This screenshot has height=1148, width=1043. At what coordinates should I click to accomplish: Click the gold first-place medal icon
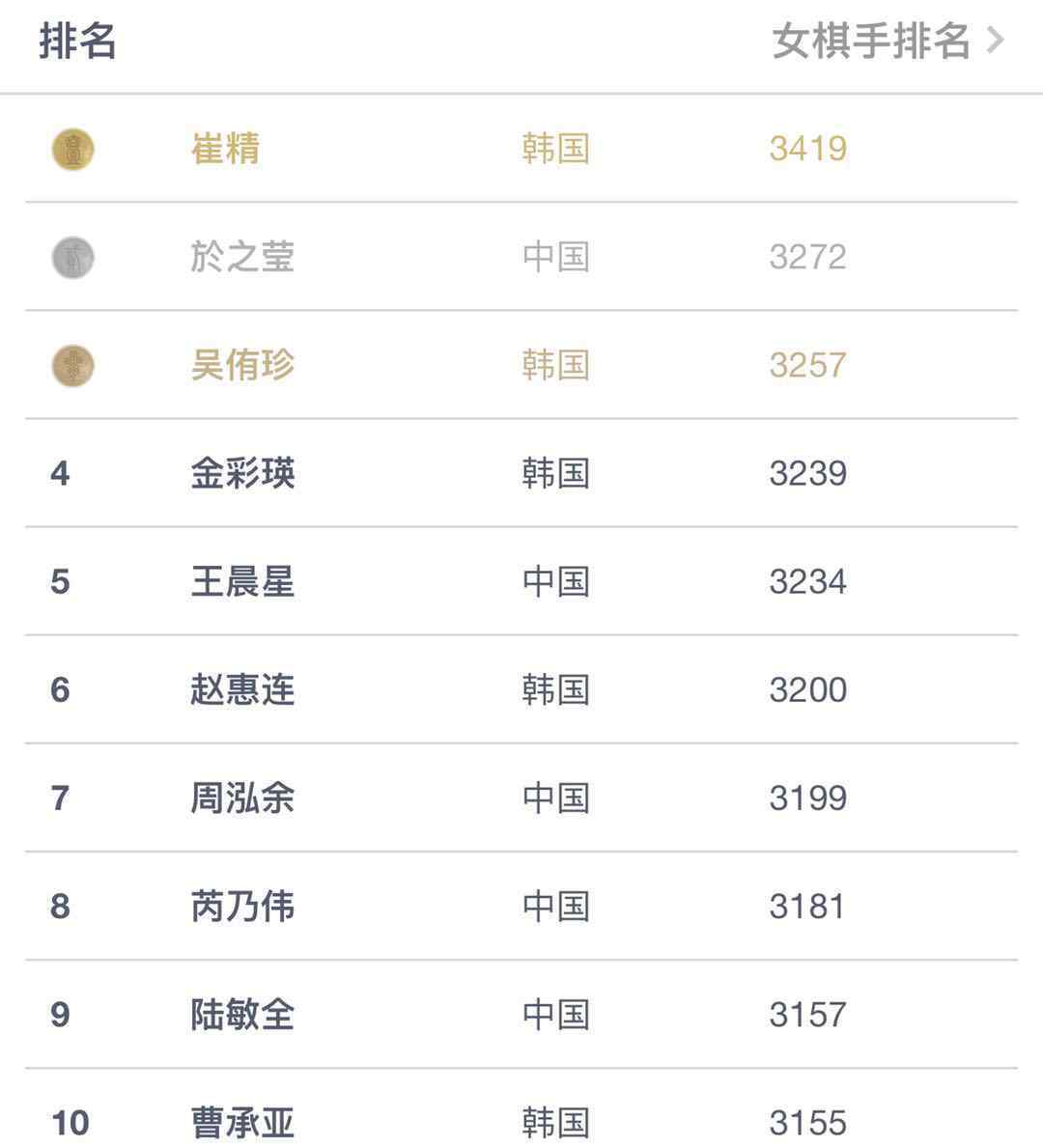73,150
